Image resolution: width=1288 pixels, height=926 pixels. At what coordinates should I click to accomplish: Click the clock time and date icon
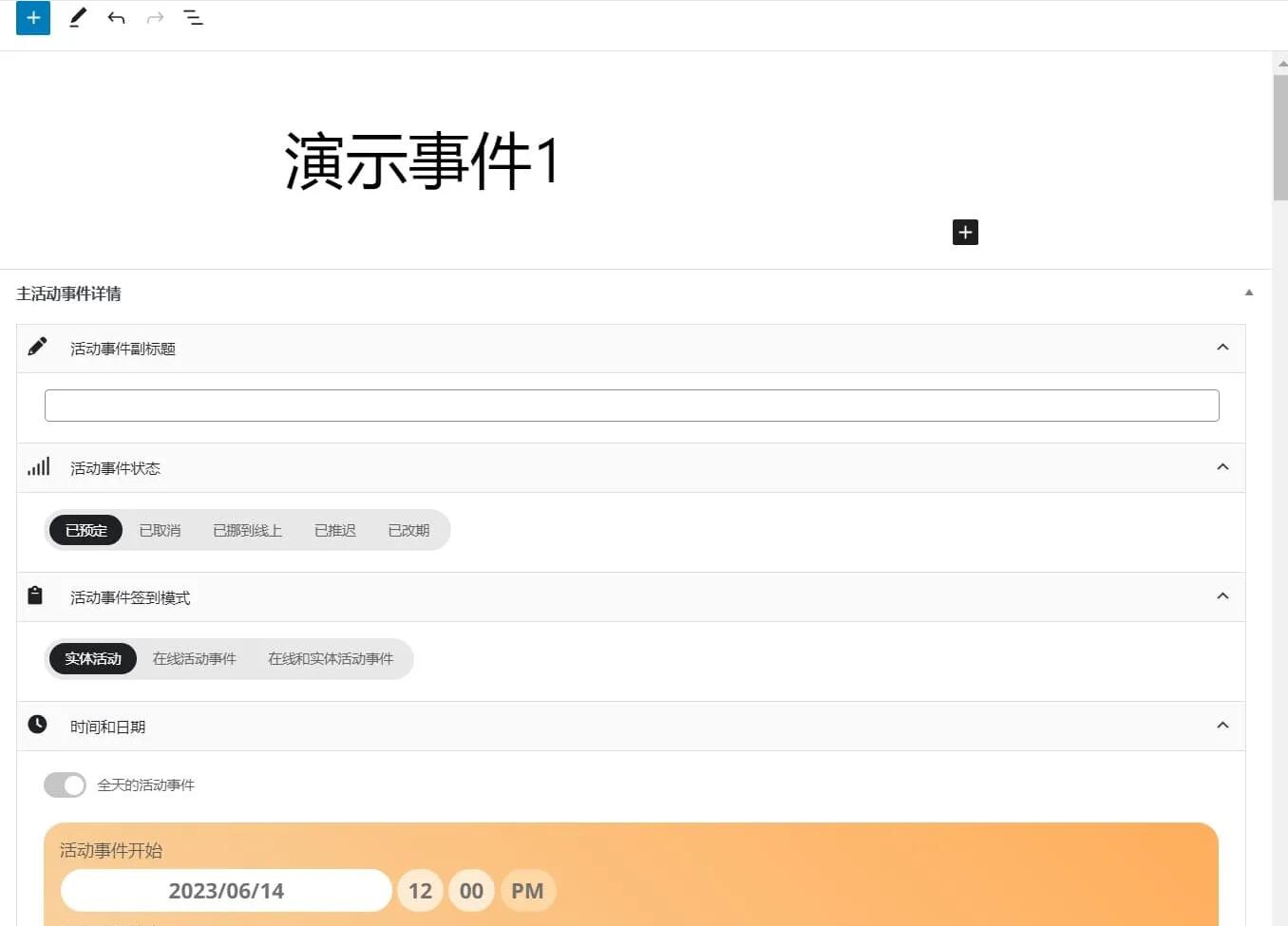click(x=37, y=725)
